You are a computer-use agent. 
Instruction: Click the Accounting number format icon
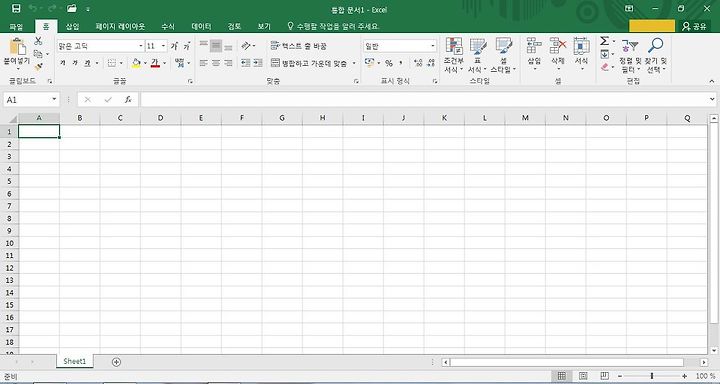[370, 62]
